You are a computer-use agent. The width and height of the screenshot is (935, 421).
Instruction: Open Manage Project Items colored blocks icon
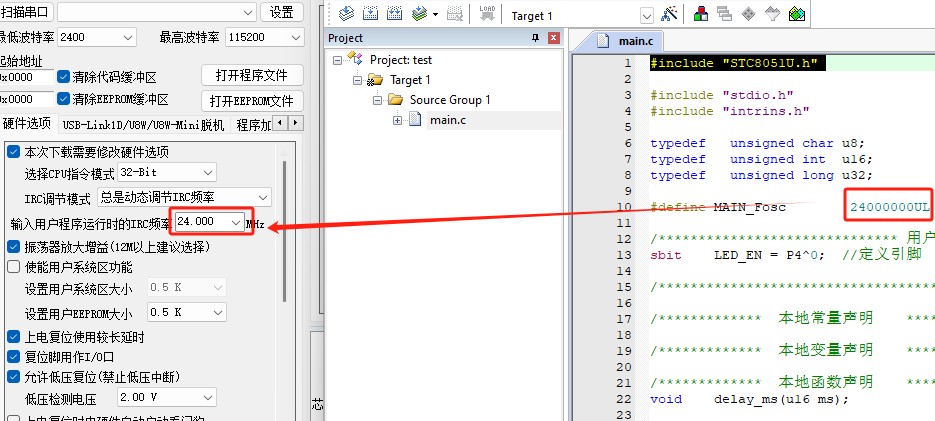701,14
